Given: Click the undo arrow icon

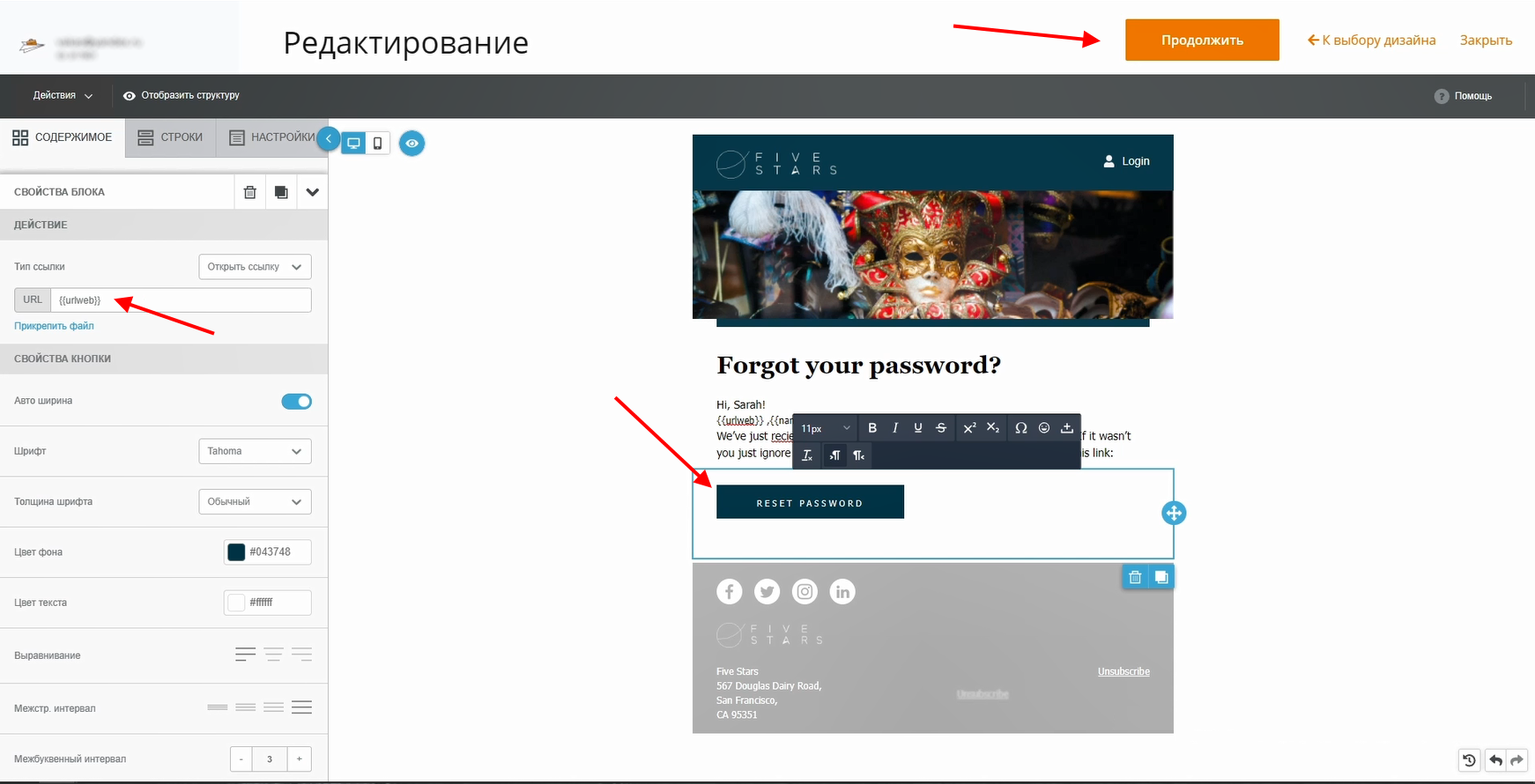Looking at the screenshot, I should point(1495,760).
